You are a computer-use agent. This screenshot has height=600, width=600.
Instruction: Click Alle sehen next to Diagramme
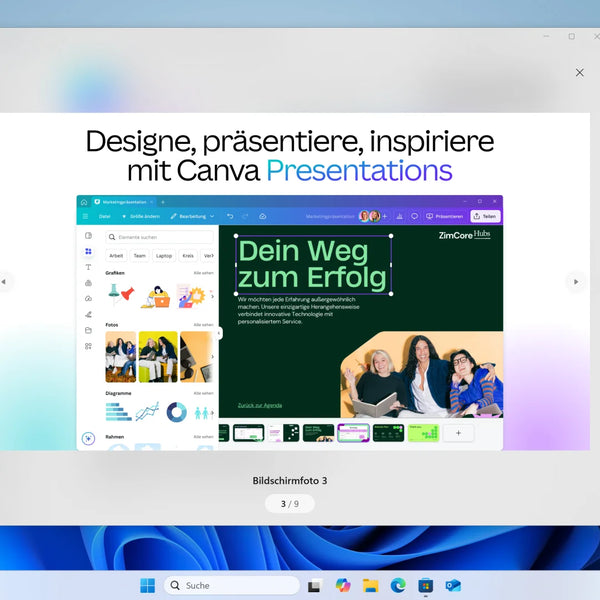(x=204, y=393)
